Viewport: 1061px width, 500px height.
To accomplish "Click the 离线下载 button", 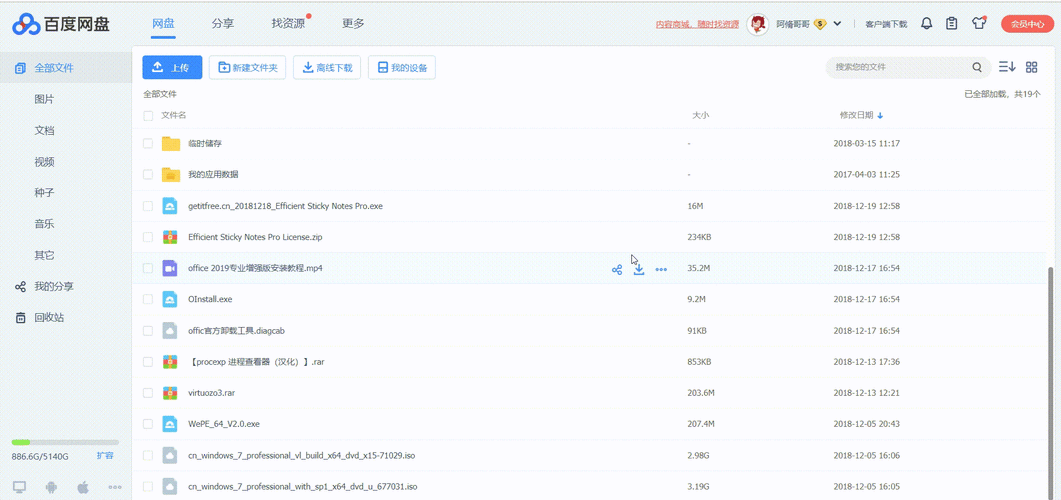I will pos(327,68).
